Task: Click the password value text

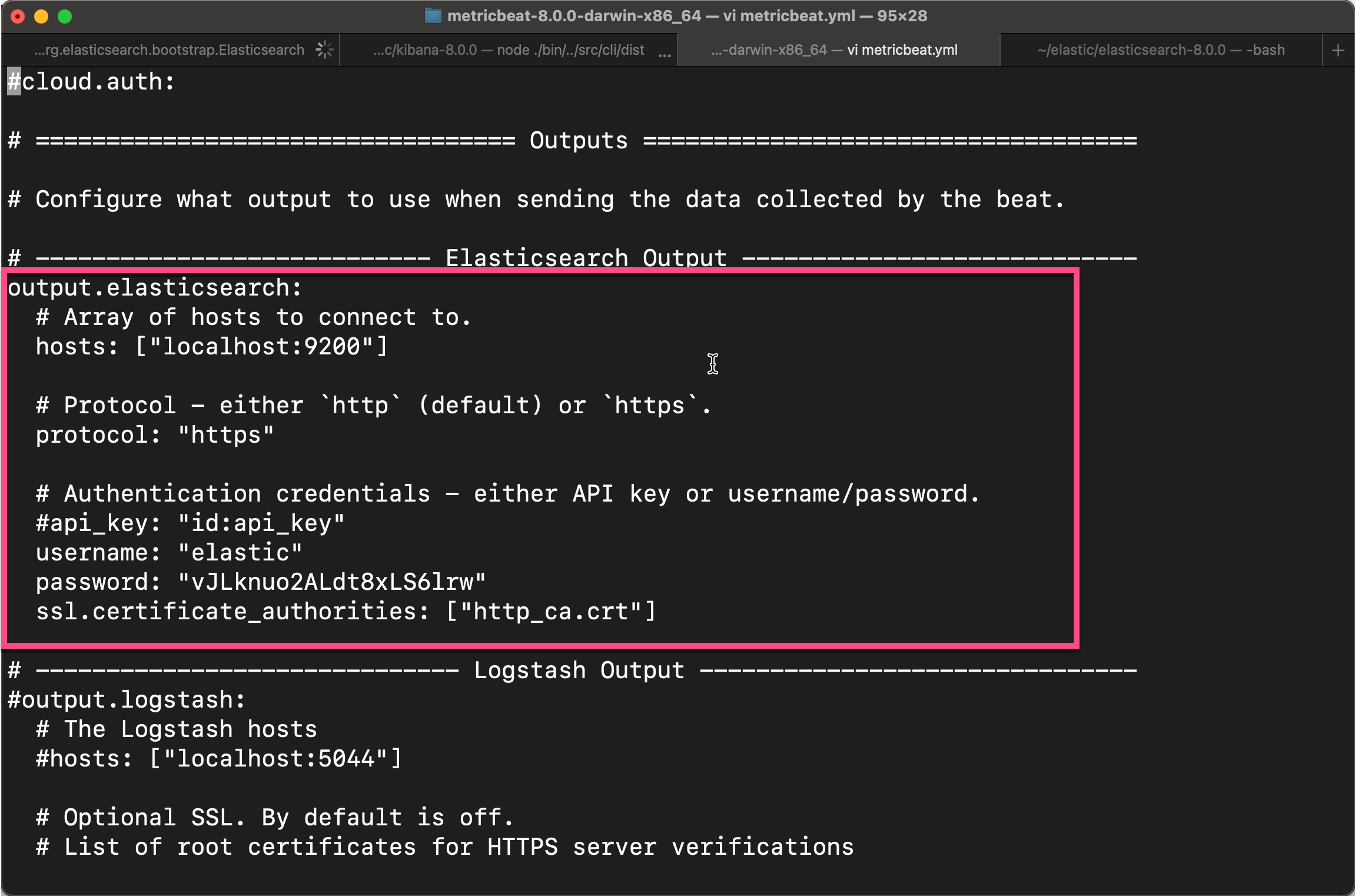Action: [x=332, y=582]
